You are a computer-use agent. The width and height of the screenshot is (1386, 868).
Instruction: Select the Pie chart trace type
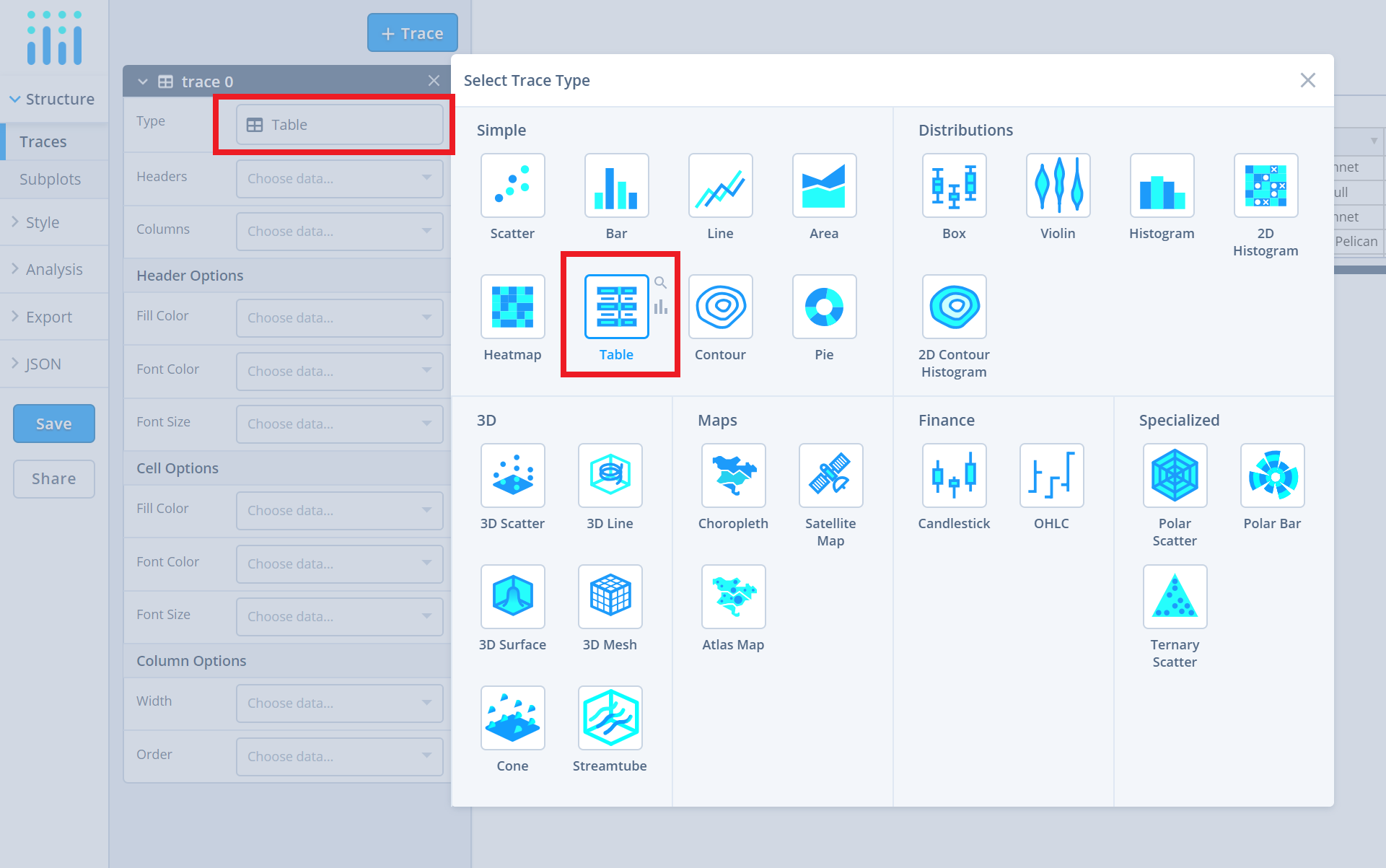pyautogui.click(x=823, y=307)
